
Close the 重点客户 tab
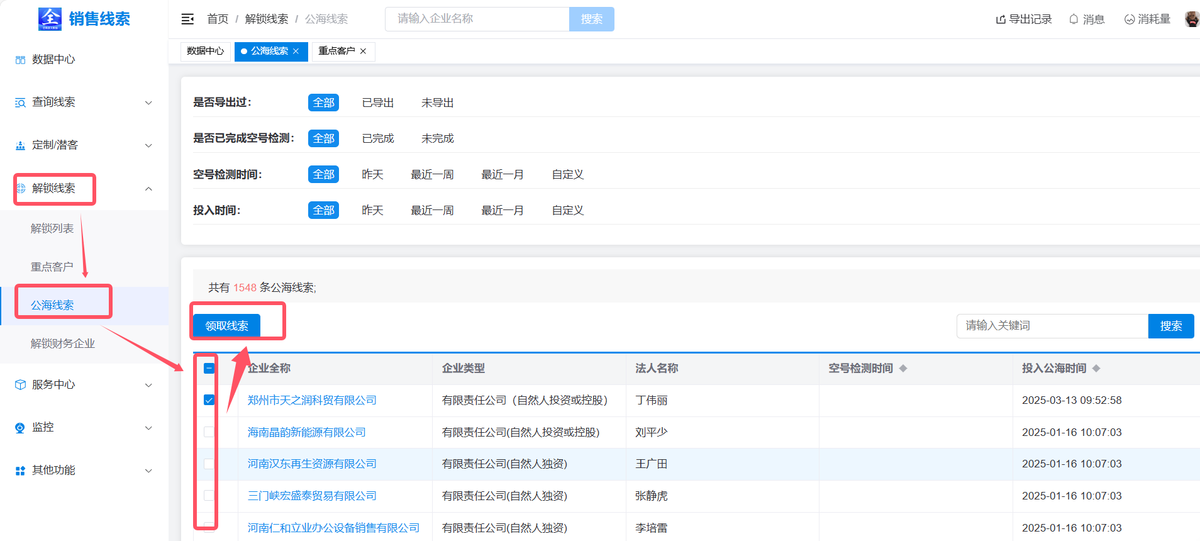363,51
